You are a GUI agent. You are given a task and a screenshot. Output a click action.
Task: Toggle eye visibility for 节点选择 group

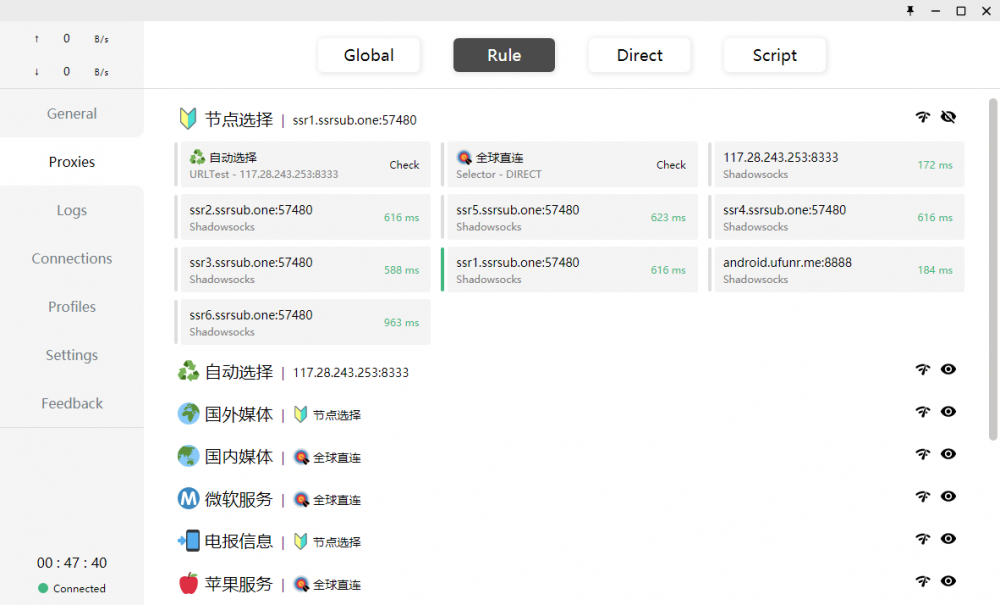948,118
